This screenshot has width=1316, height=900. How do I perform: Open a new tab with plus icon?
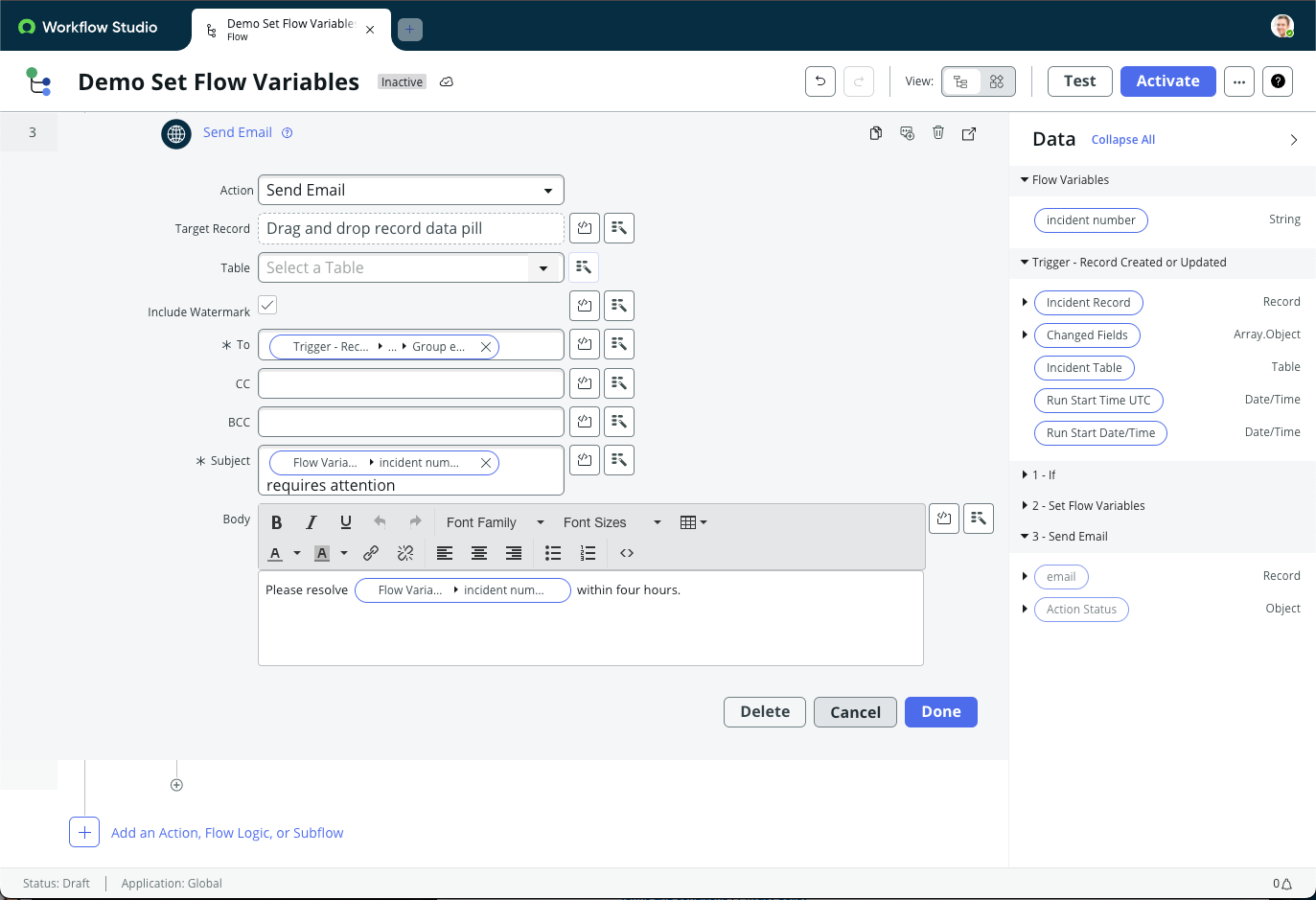pos(409,30)
